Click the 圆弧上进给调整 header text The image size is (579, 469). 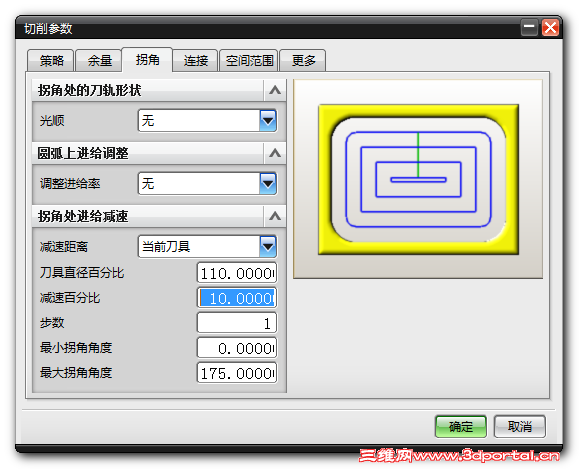(83, 153)
